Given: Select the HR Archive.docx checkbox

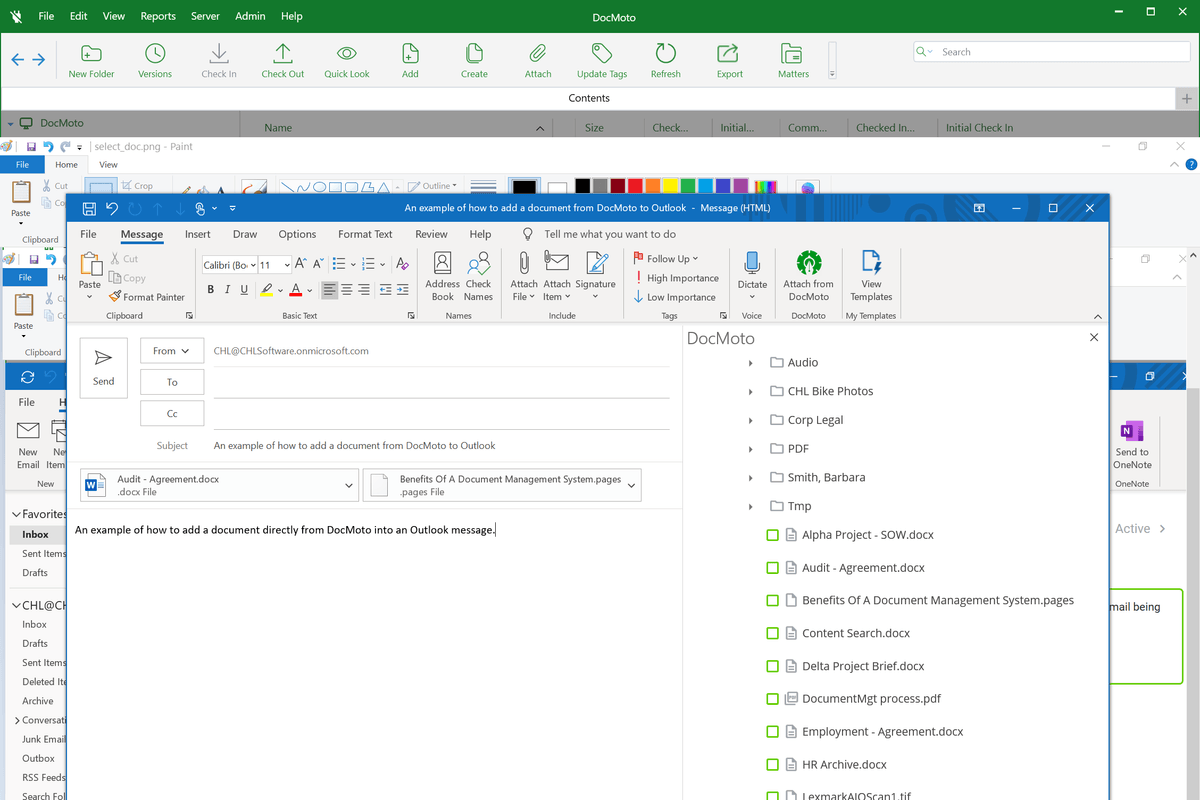Looking at the screenshot, I should pos(773,765).
